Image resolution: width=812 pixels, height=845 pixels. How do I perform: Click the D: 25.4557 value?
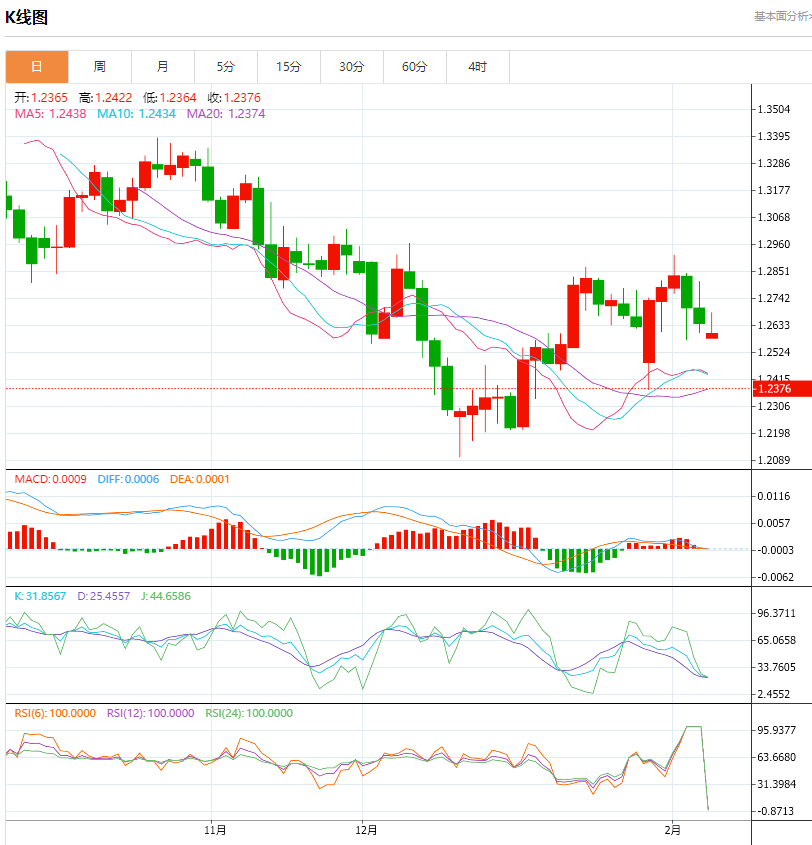pyautogui.click(x=103, y=596)
